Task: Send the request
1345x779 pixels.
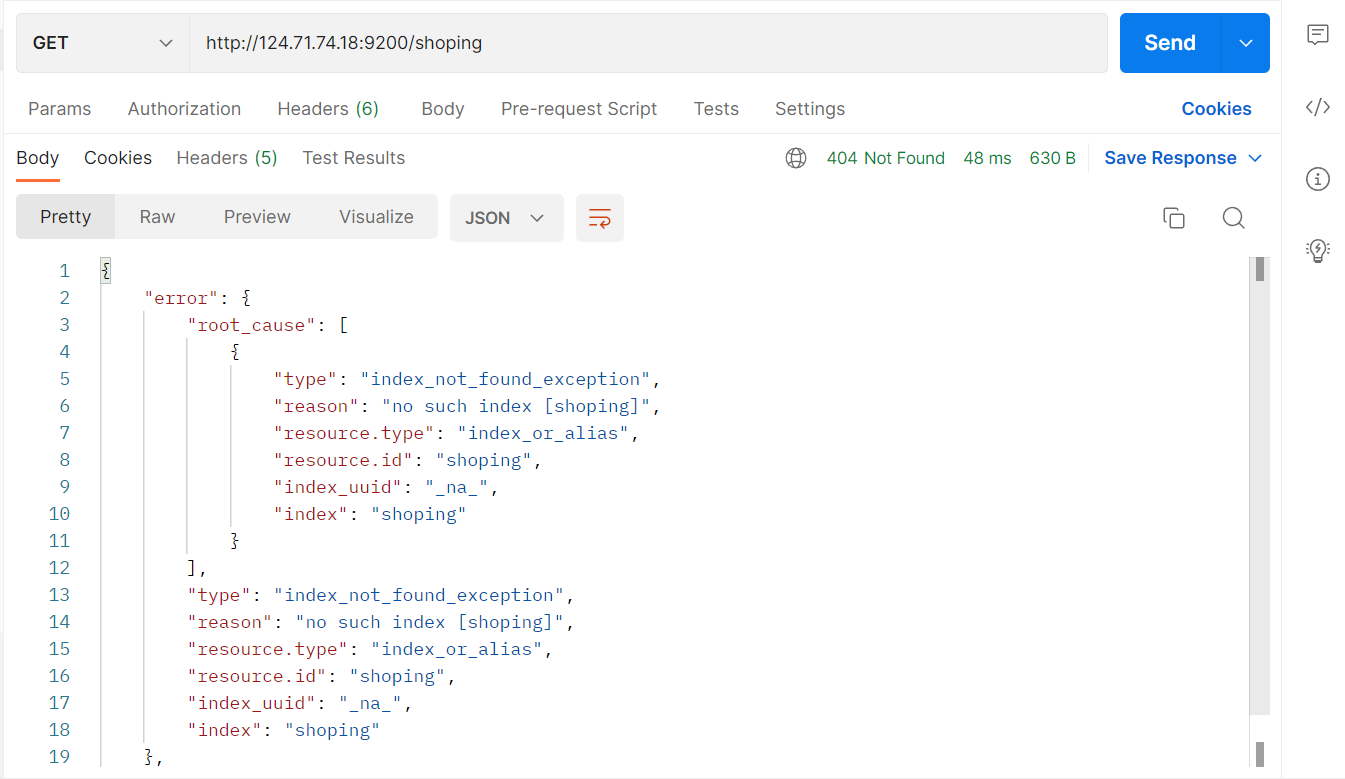Action: tap(1170, 43)
